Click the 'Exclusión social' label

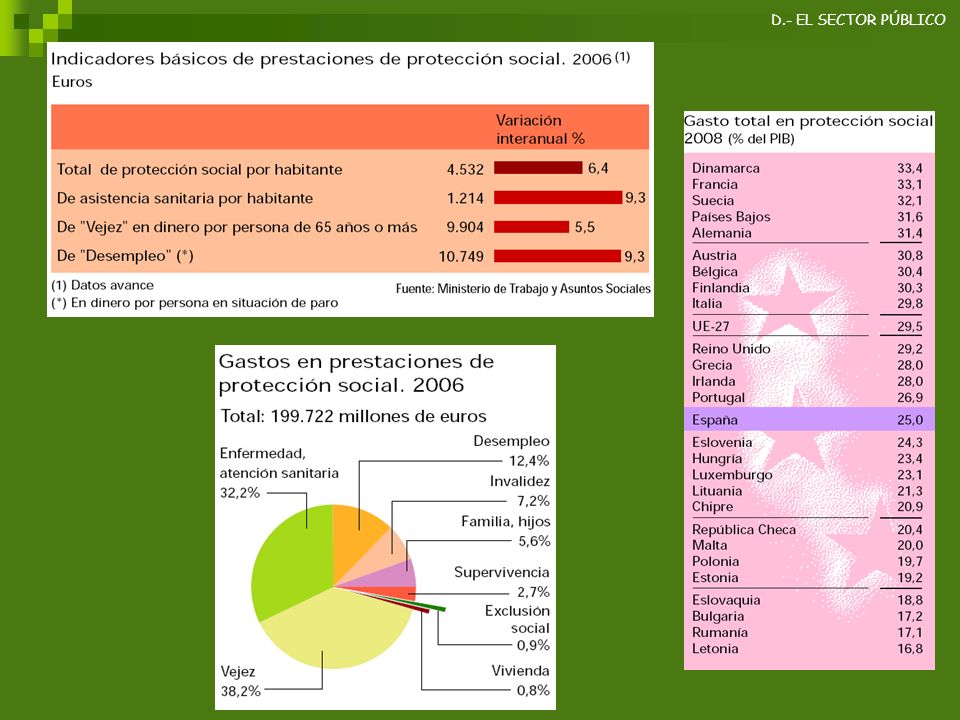click(517, 619)
